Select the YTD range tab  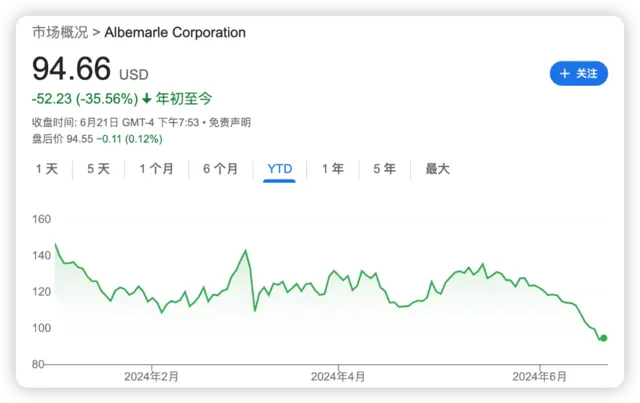pyautogui.click(x=280, y=169)
